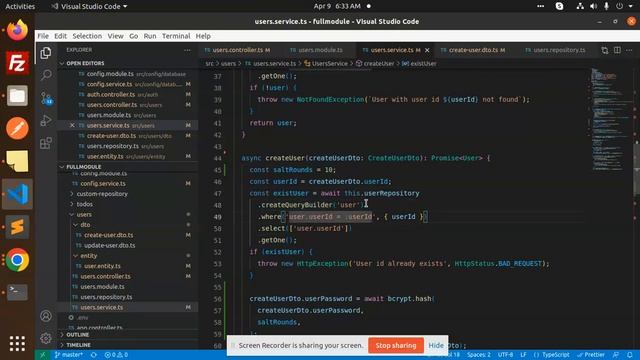The image size is (640, 360).
Task: Click Stop sharing button
Action: (x=396, y=345)
